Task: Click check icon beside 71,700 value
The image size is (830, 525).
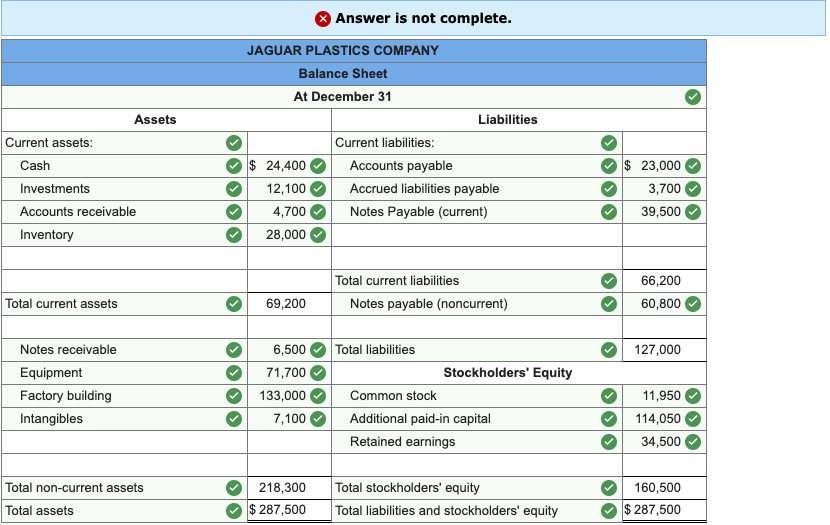Action: pyautogui.click(x=318, y=373)
